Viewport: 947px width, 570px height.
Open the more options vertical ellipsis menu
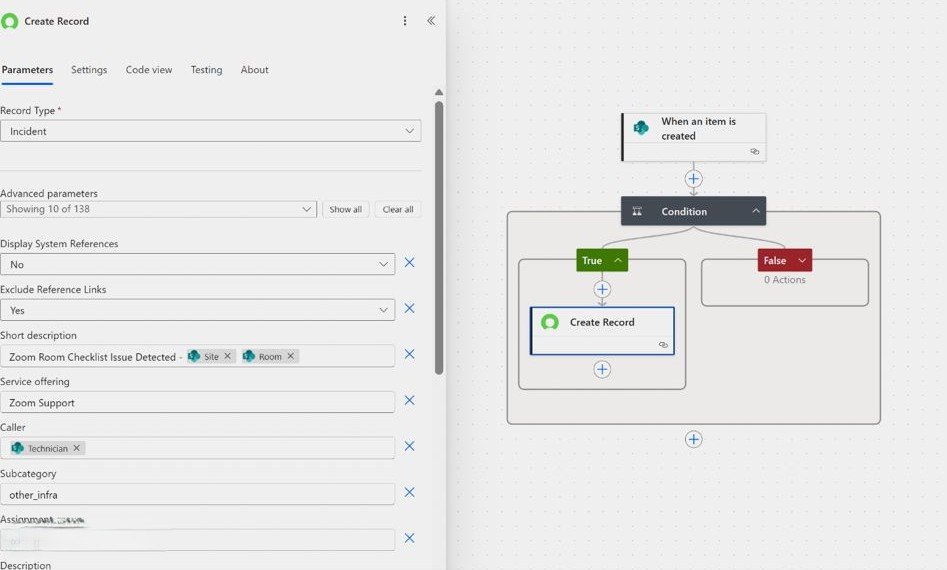tap(405, 21)
